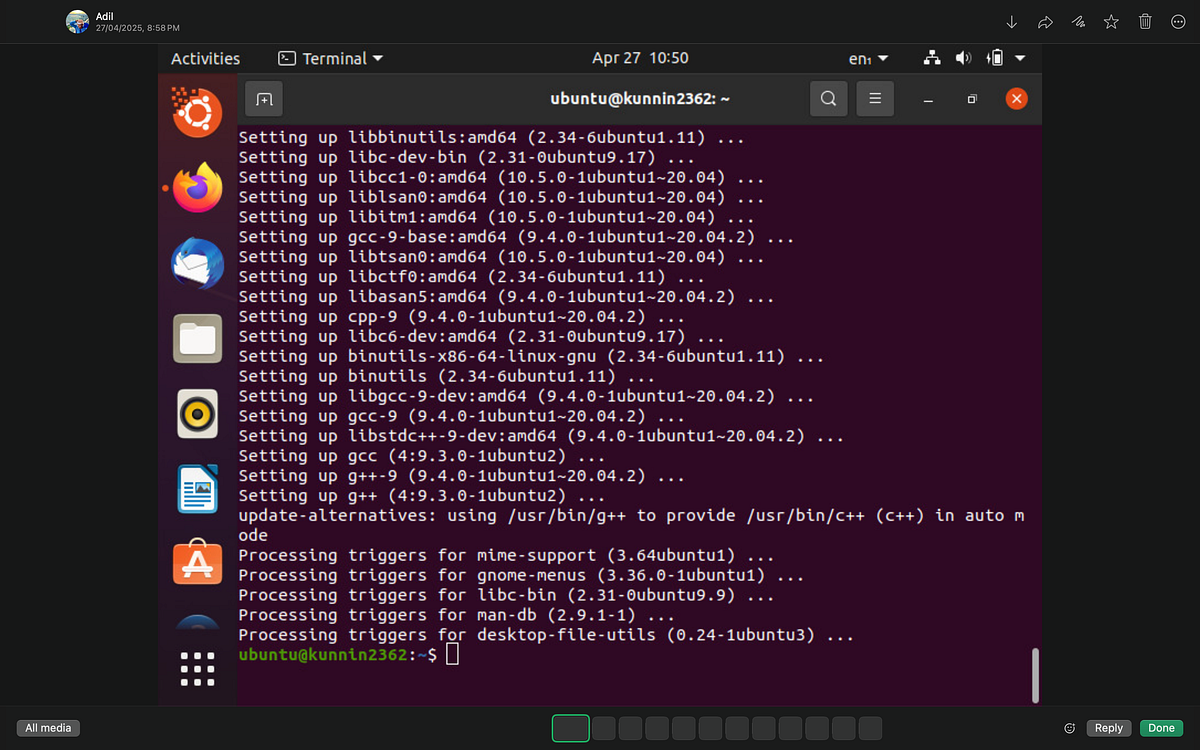Click the Reply button
Image resolution: width=1200 pixels, height=750 pixels.
(1108, 728)
